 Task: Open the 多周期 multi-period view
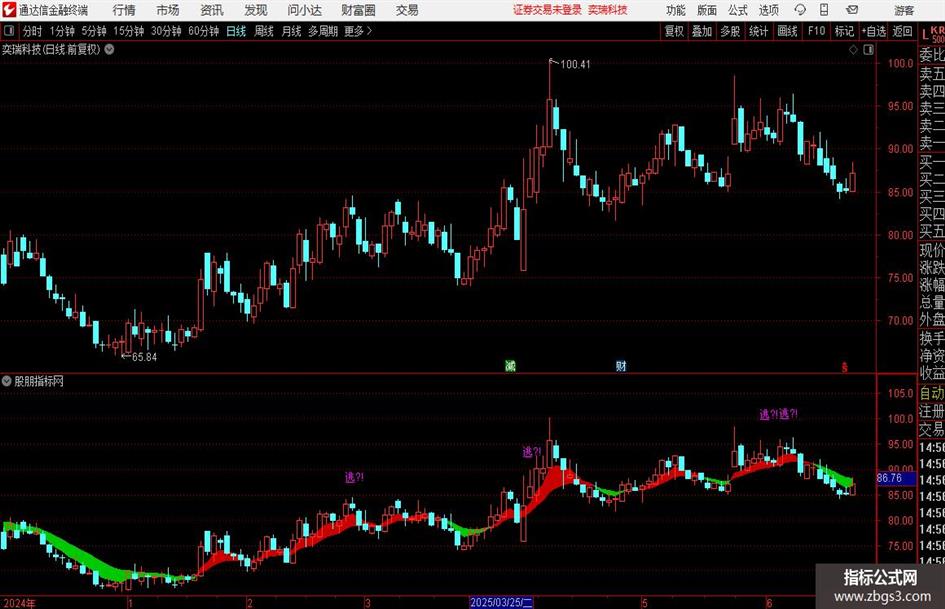pos(323,31)
